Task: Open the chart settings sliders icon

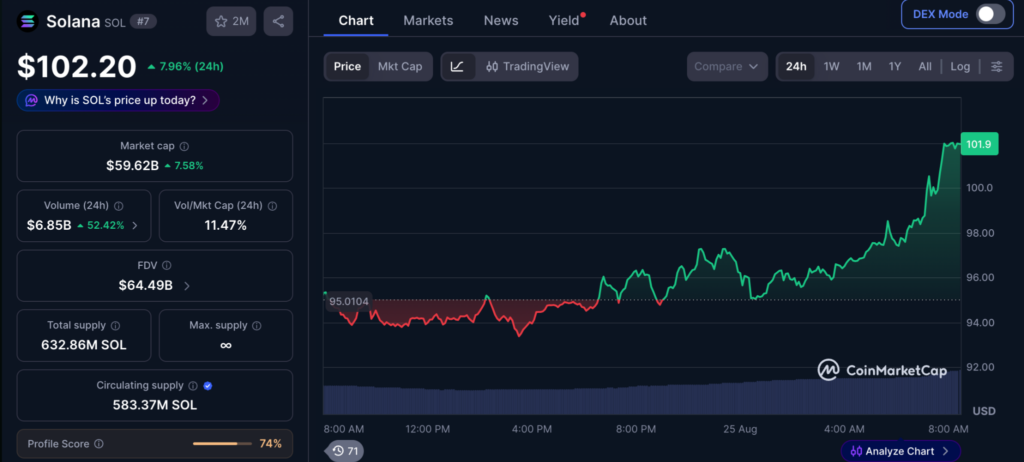Action: point(997,67)
